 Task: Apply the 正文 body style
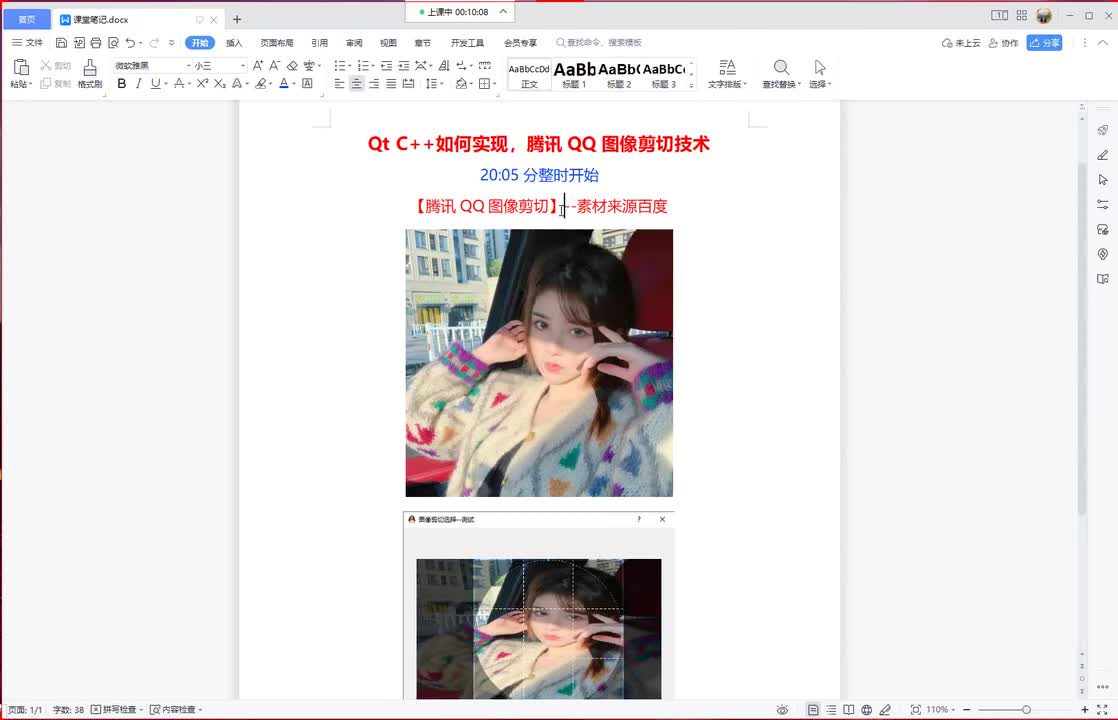(529, 74)
